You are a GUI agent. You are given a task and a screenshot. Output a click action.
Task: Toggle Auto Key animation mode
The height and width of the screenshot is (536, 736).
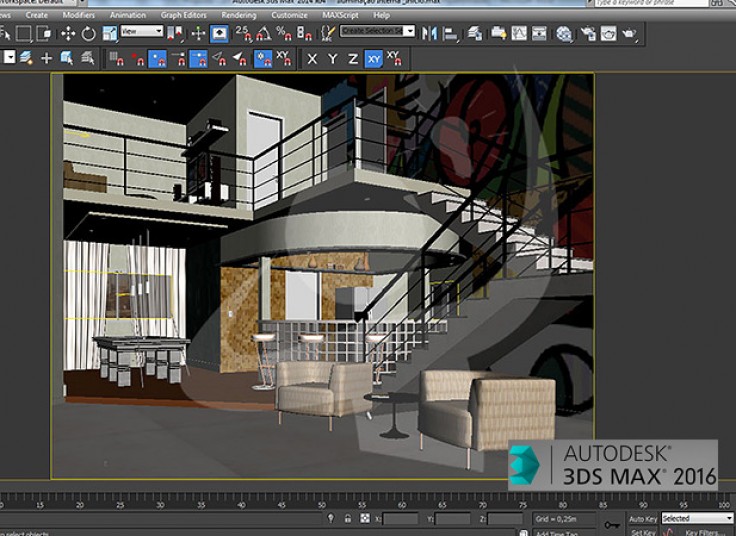[x=643, y=519]
